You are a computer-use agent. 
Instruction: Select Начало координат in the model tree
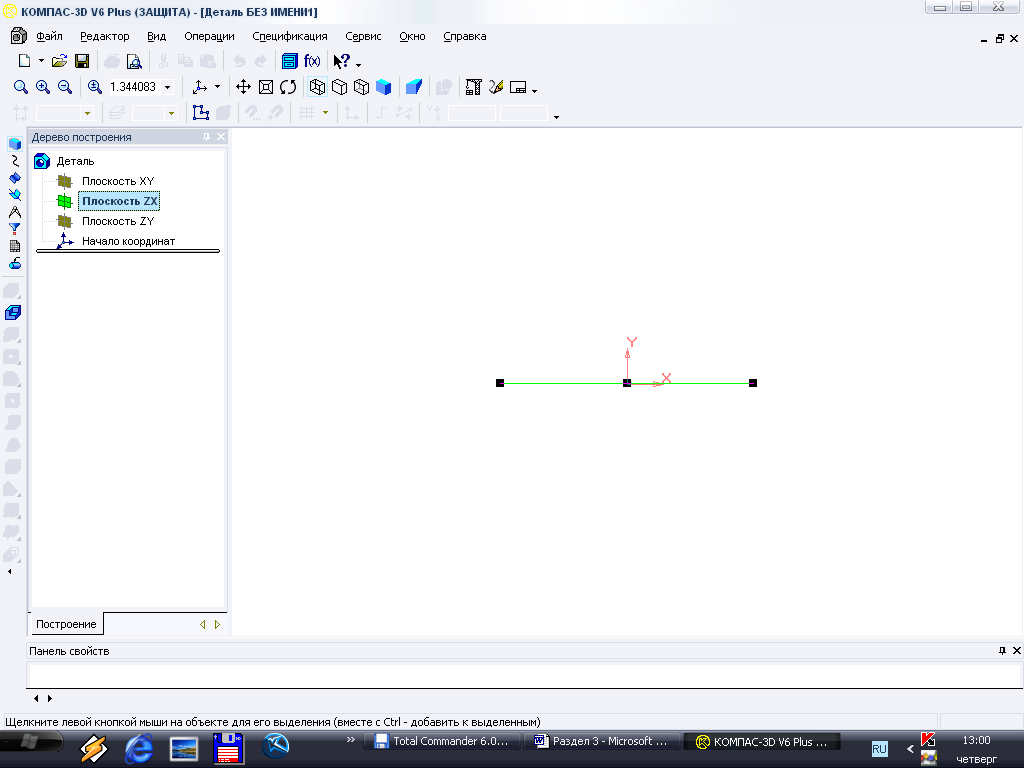tap(129, 241)
